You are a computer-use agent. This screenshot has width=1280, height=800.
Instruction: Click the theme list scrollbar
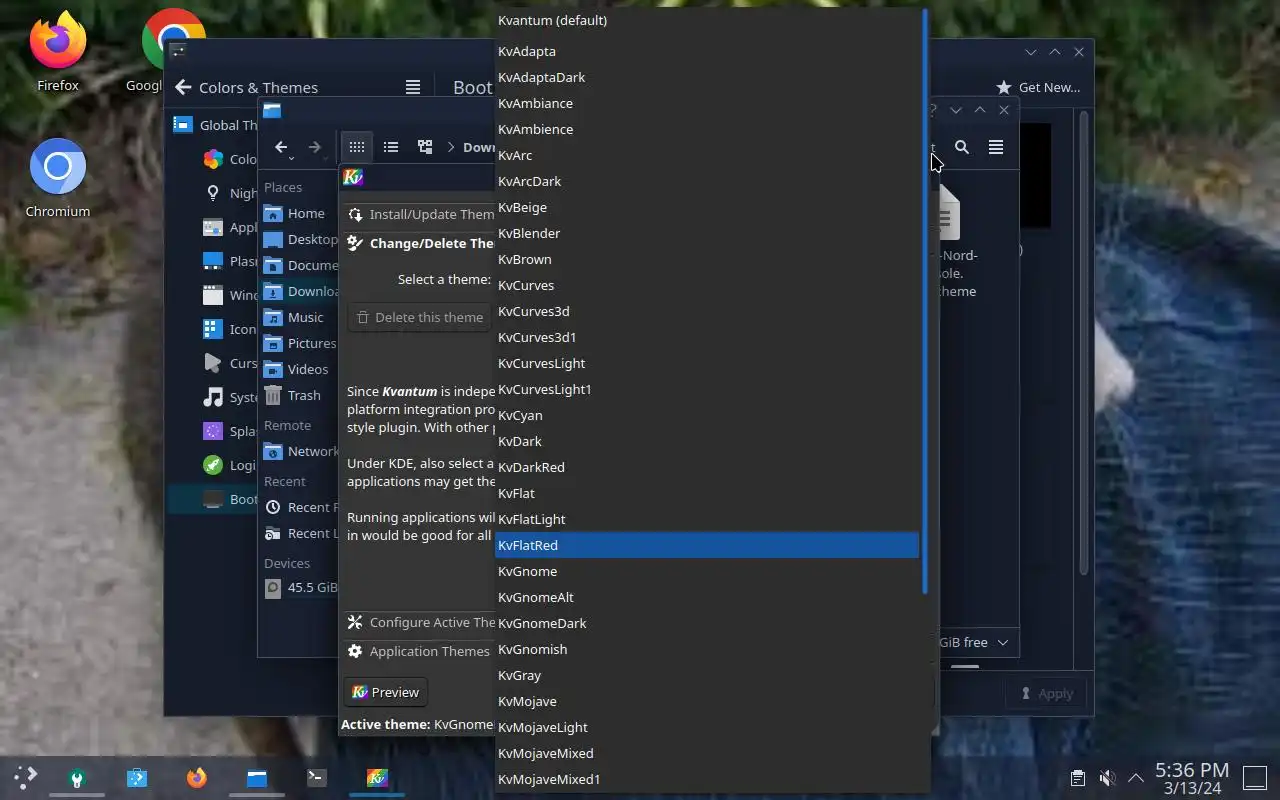(x=925, y=300)
